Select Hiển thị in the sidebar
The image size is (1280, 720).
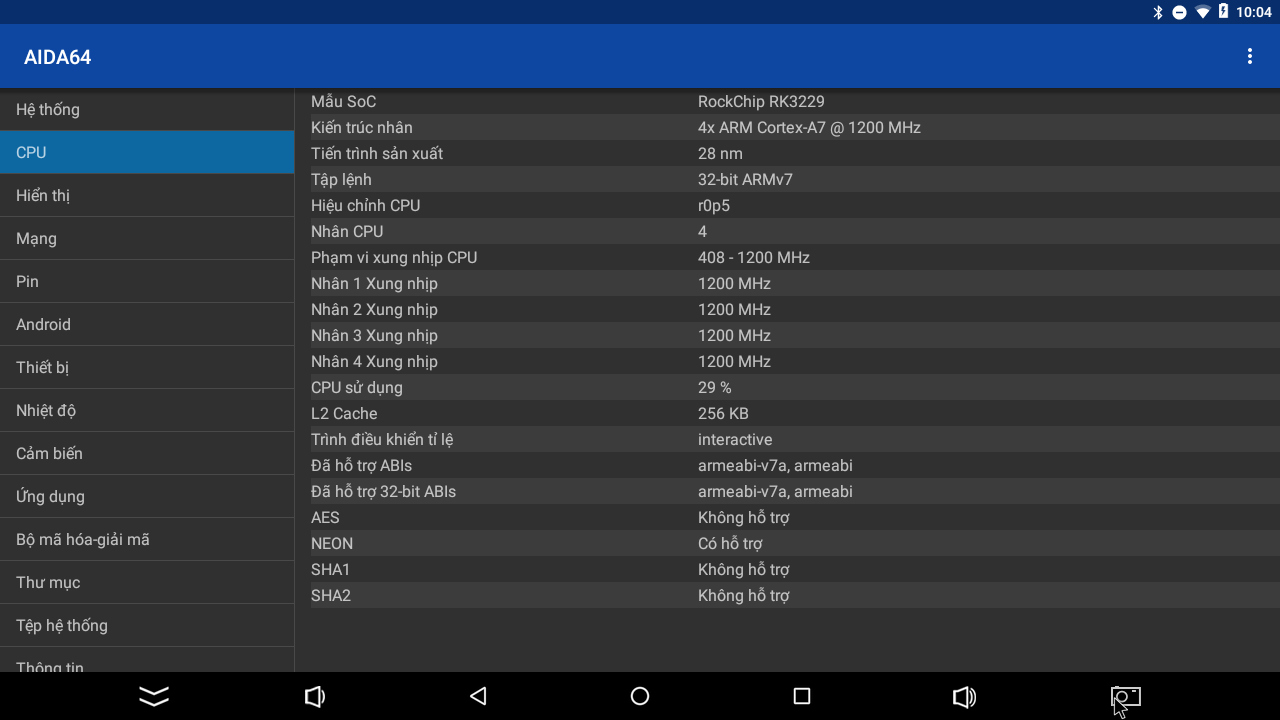click(147, 196)
